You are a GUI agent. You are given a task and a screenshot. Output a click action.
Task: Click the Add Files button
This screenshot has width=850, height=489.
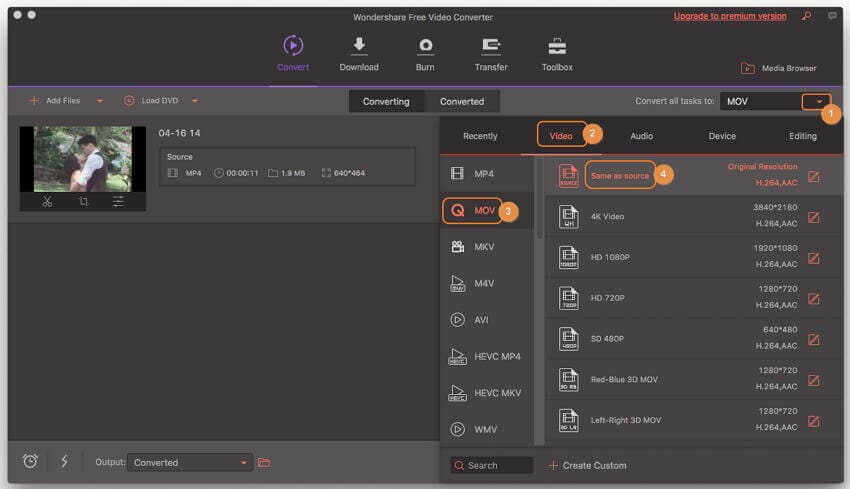coord(54,101)
